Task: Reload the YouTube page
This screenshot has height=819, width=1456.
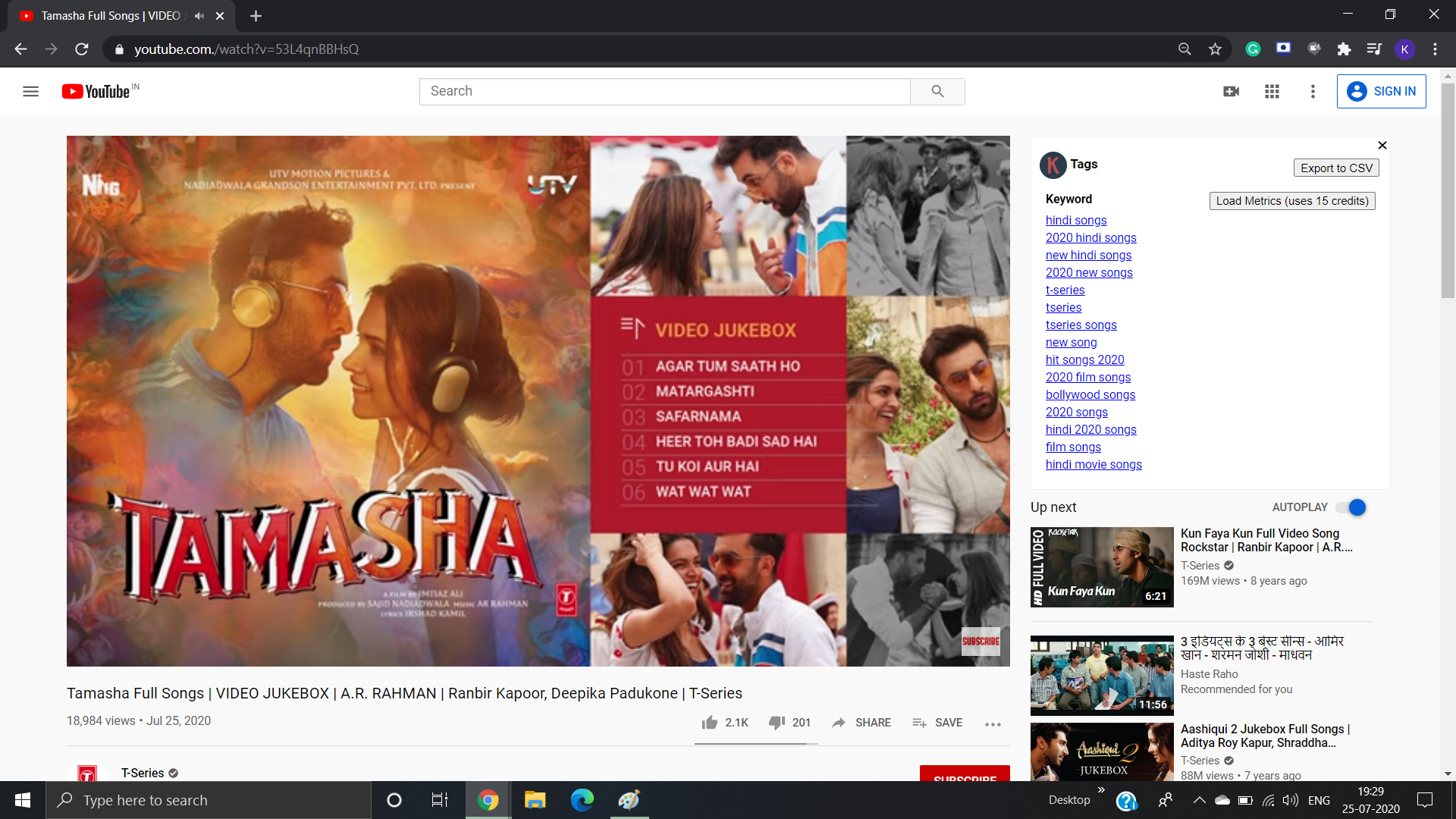Action: click(x=82, y=49)
